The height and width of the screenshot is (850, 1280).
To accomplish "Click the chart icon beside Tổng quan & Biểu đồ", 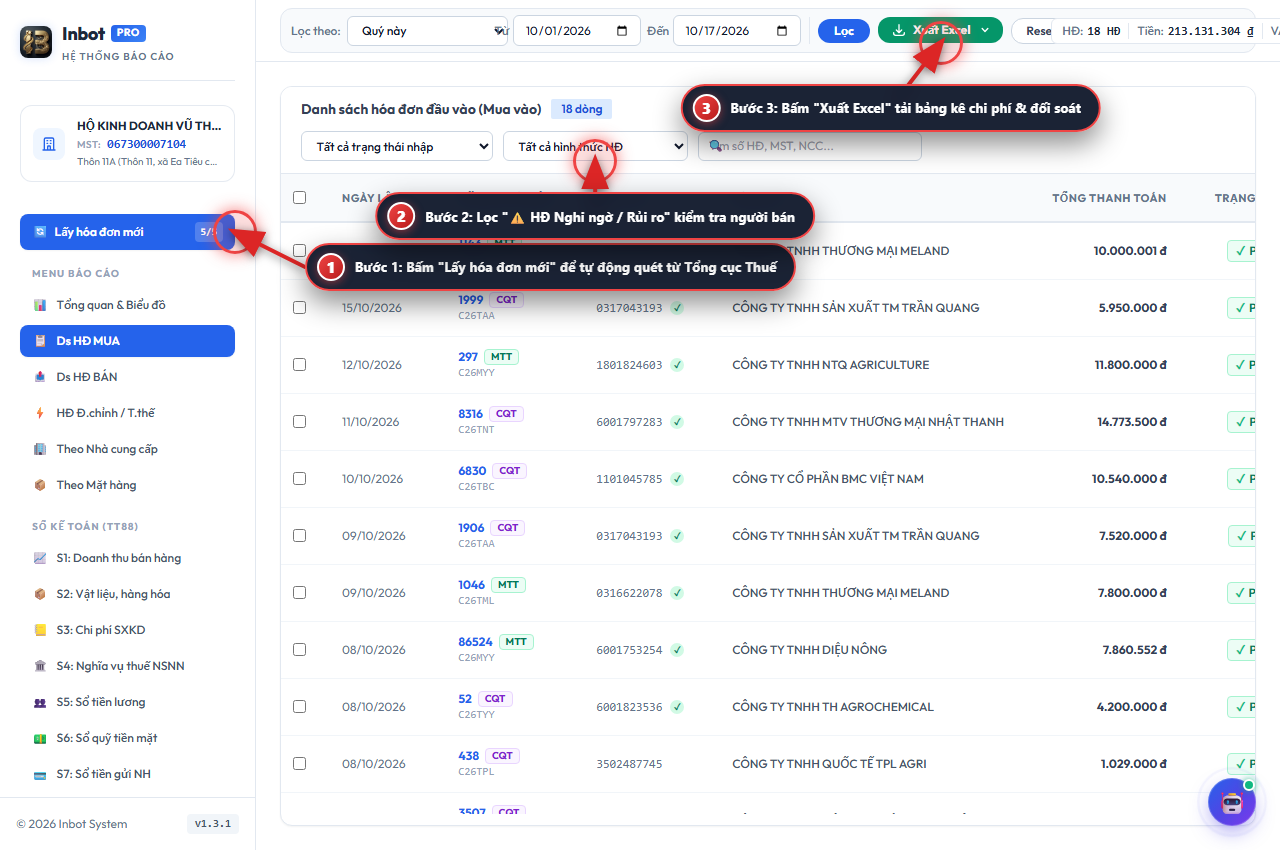I will click(40, 305).
